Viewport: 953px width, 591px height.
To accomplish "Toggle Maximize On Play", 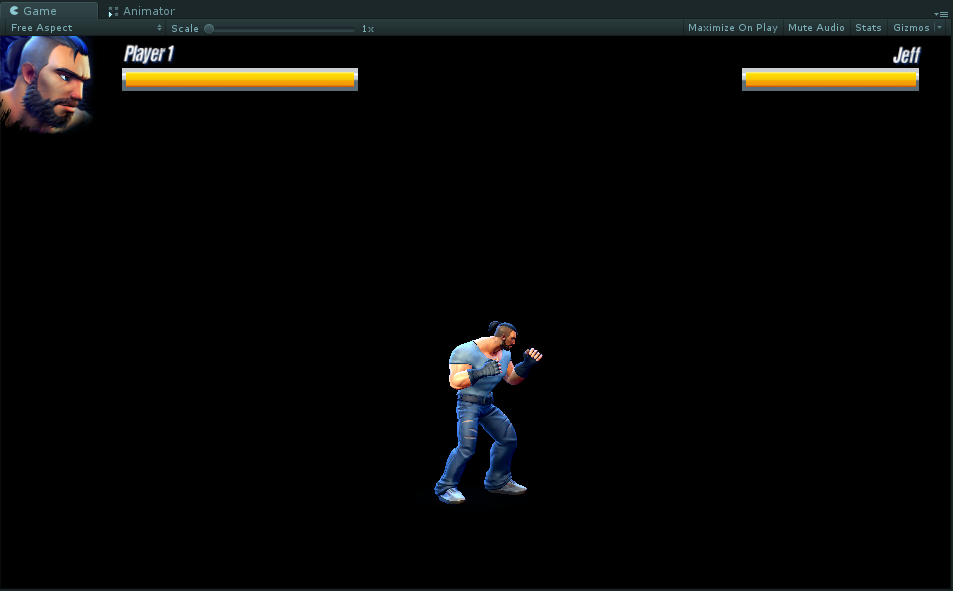I will [732, 28].
